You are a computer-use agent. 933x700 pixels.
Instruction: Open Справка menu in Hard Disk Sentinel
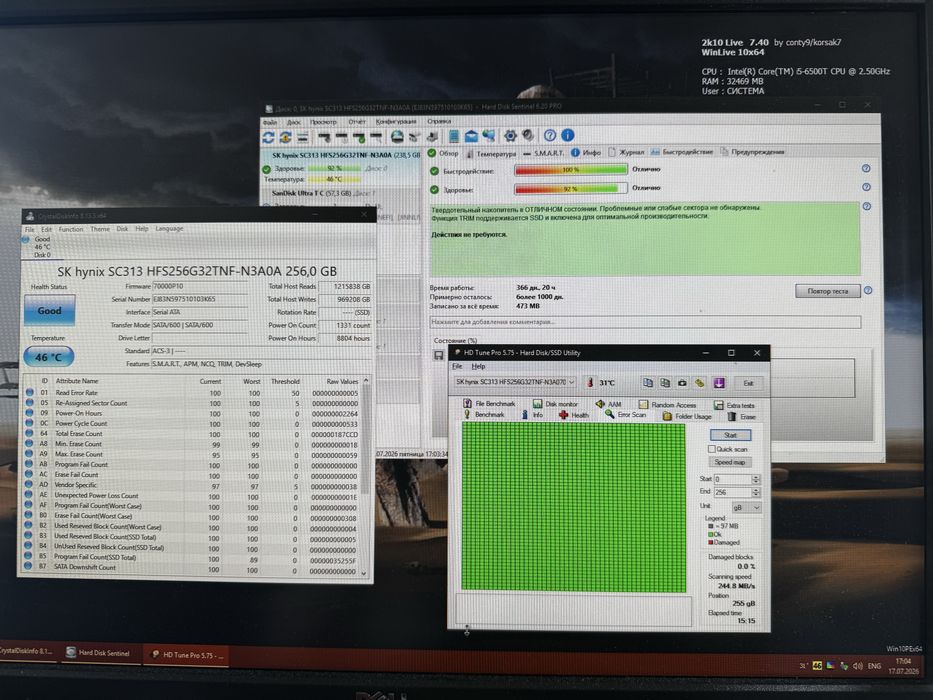tap(439, 121)
